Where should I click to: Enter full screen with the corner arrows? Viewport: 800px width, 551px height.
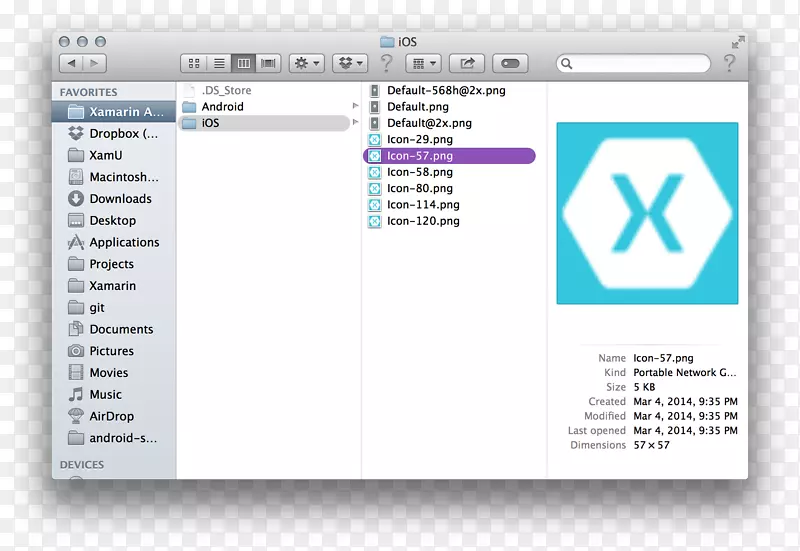point(738,42)
